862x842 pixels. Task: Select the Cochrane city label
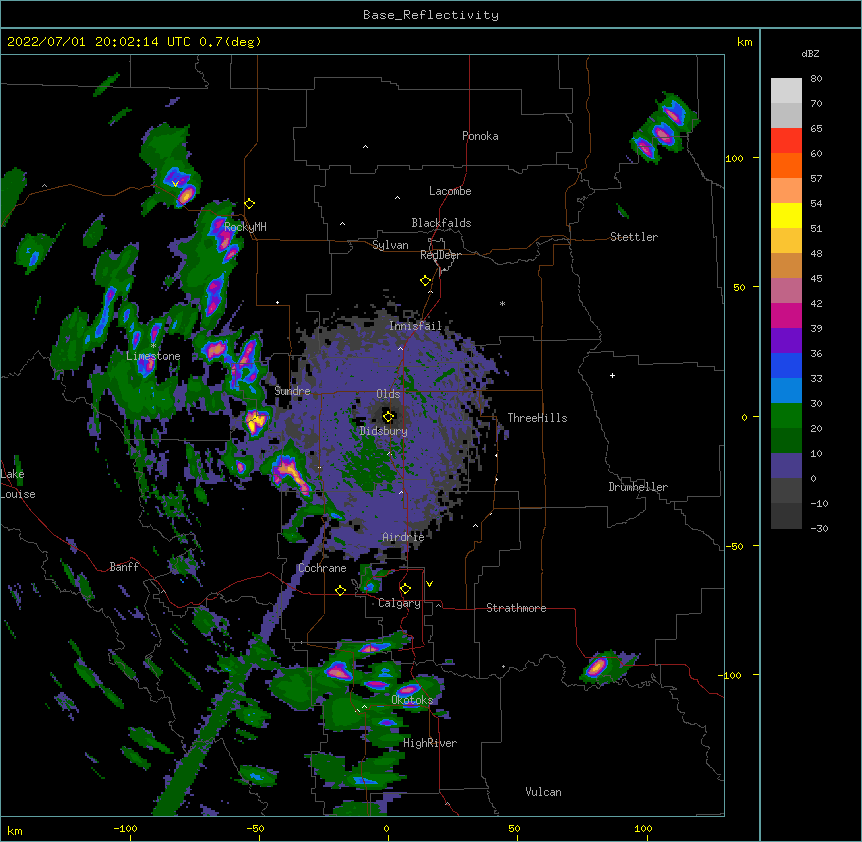pos(322,568)
